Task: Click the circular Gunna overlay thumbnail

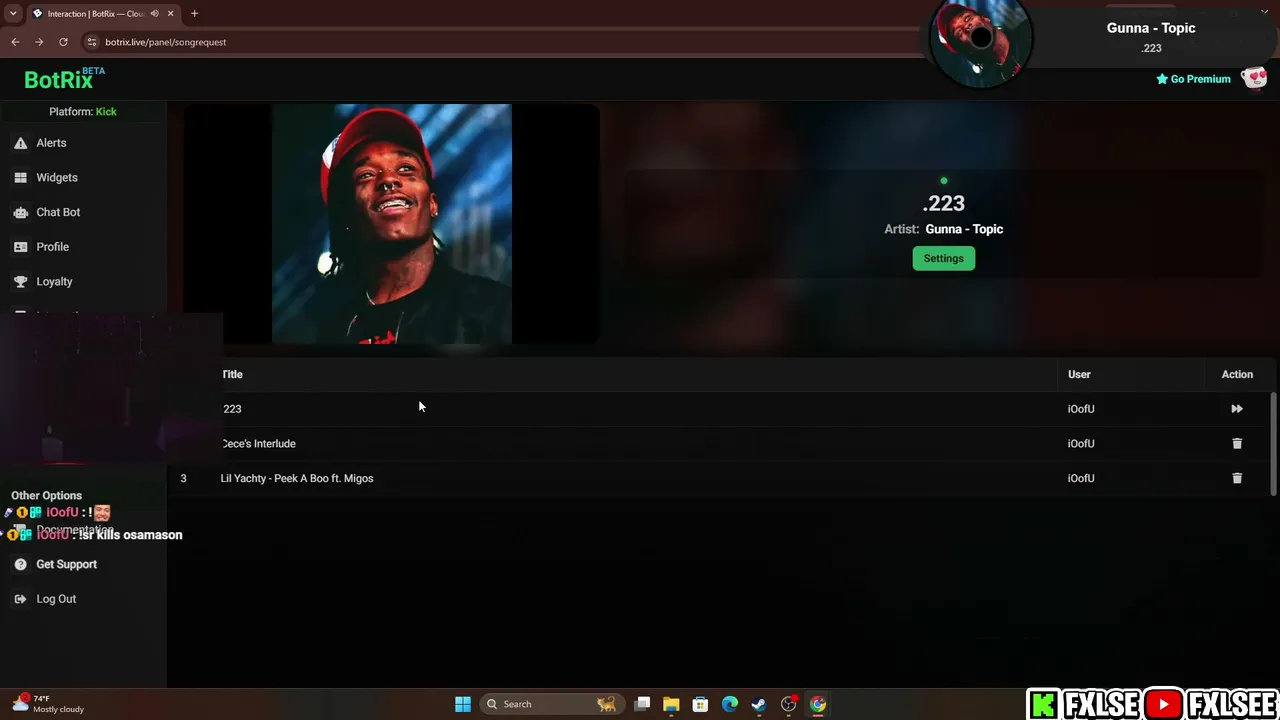Action: [981, 39]
